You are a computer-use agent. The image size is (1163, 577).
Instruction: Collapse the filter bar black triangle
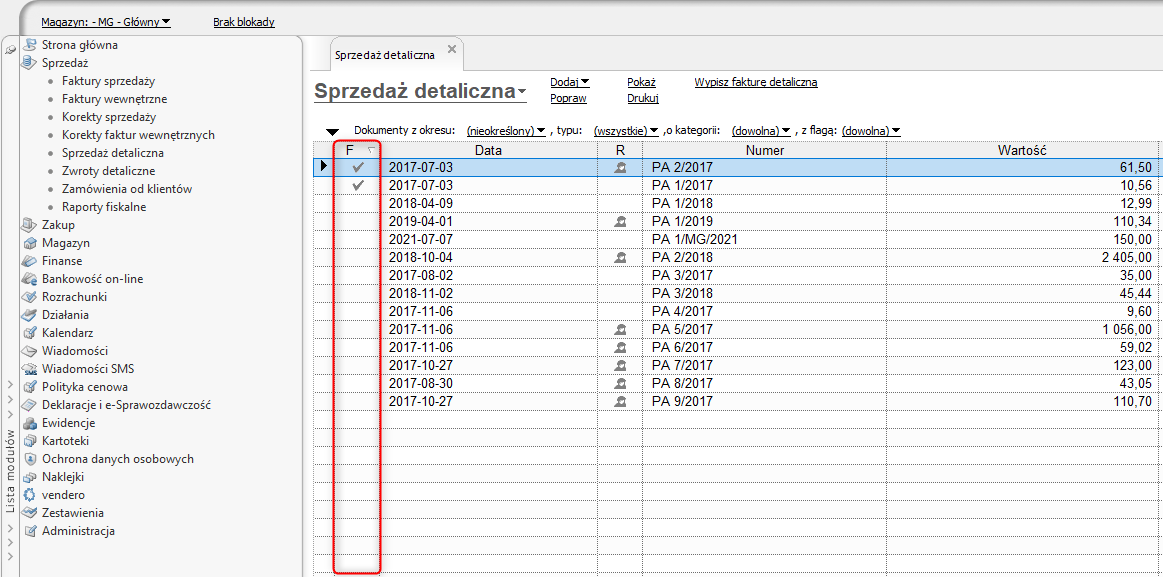click(333, 132)
